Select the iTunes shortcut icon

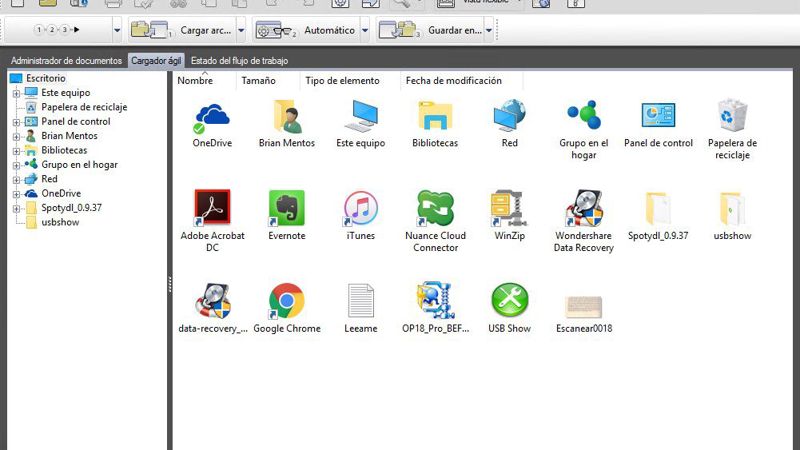point(361,208)
